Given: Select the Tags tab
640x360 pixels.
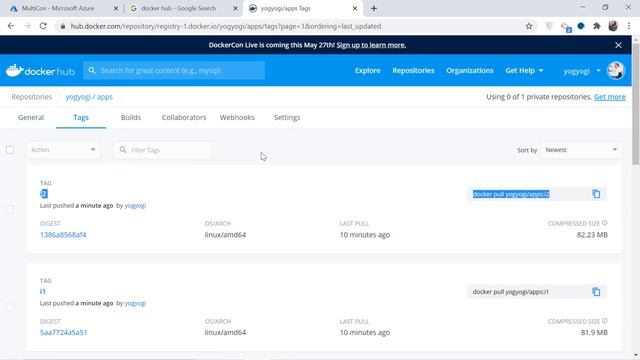Looking at the screenshot, I should [81, 118].
